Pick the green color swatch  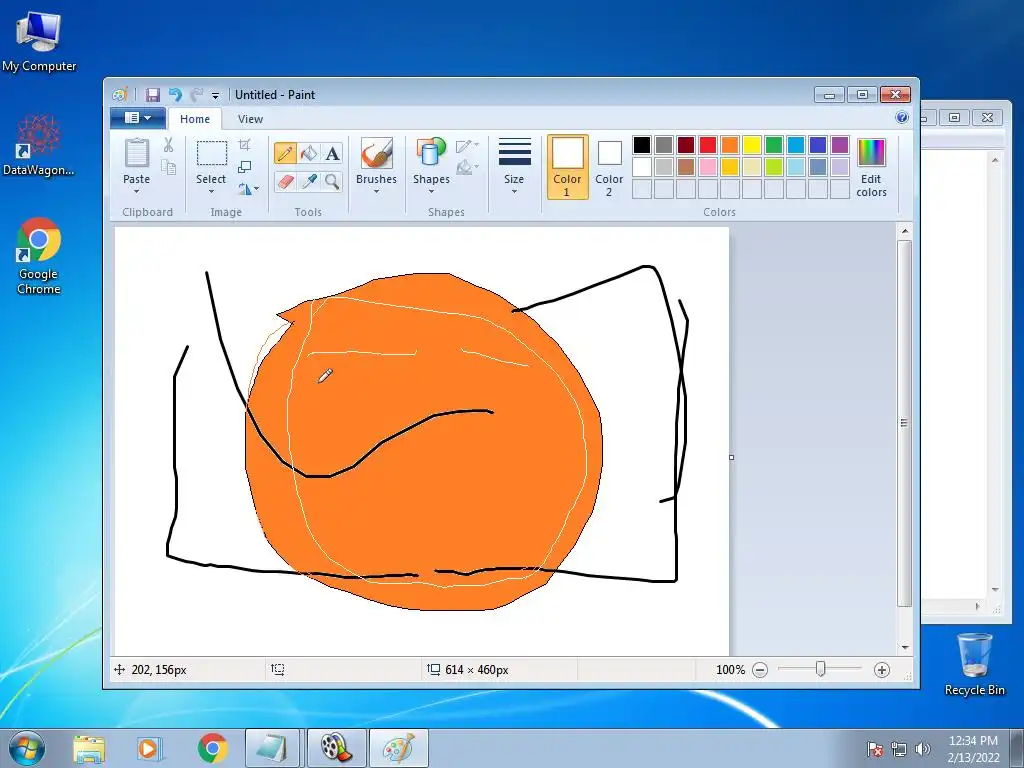(x=774, y=145)
